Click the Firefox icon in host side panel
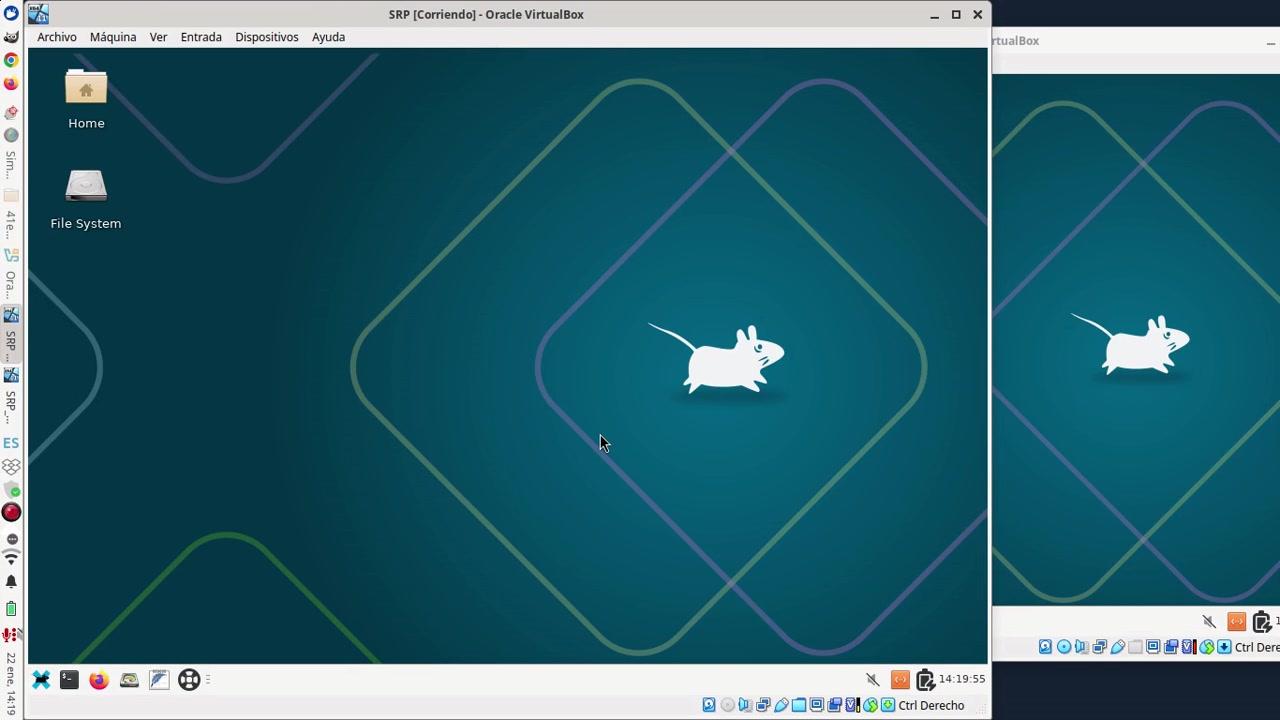 tap(11, 84)
